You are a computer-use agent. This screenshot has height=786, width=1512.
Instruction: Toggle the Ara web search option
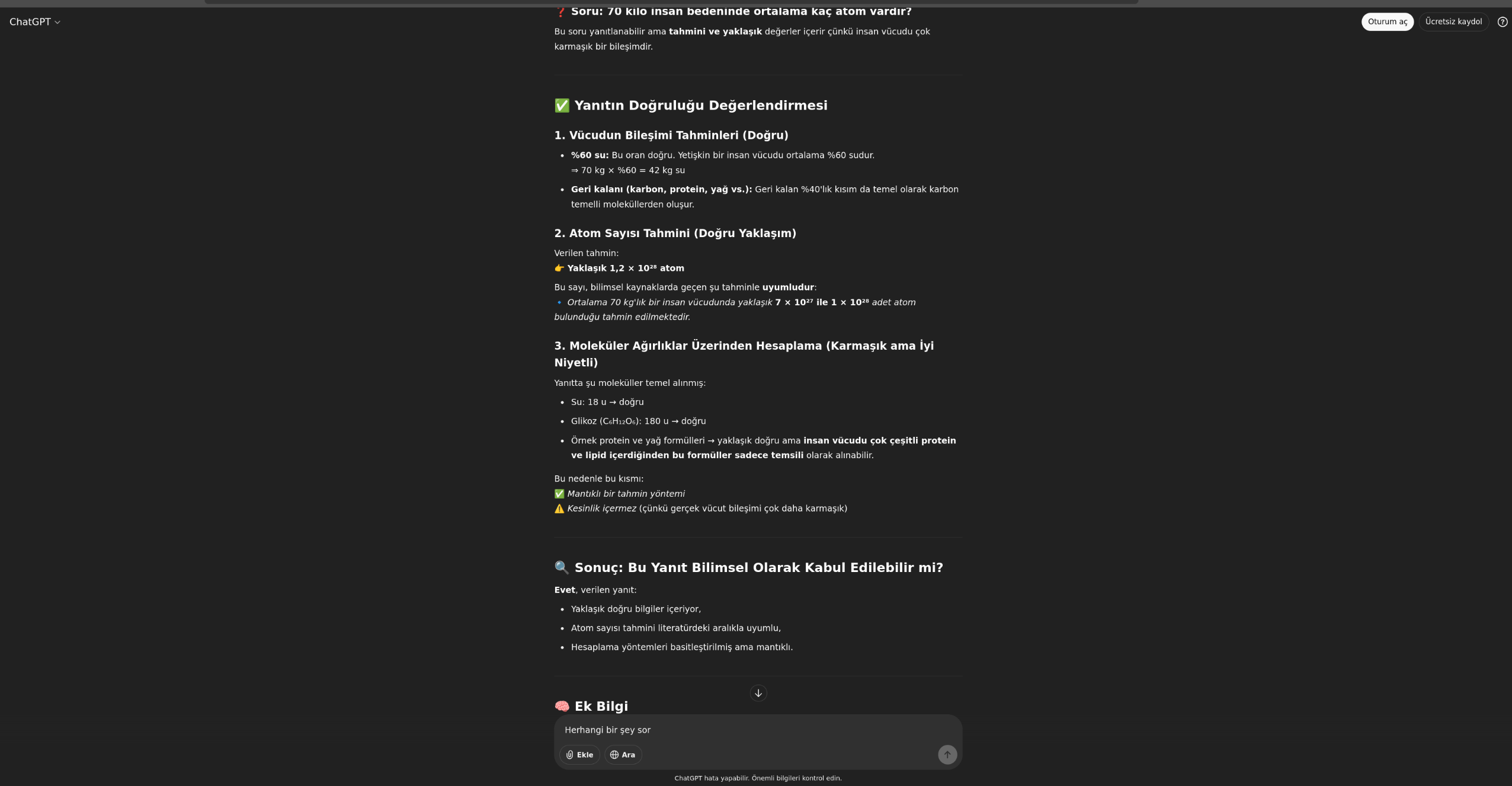[x=623, y=755]
